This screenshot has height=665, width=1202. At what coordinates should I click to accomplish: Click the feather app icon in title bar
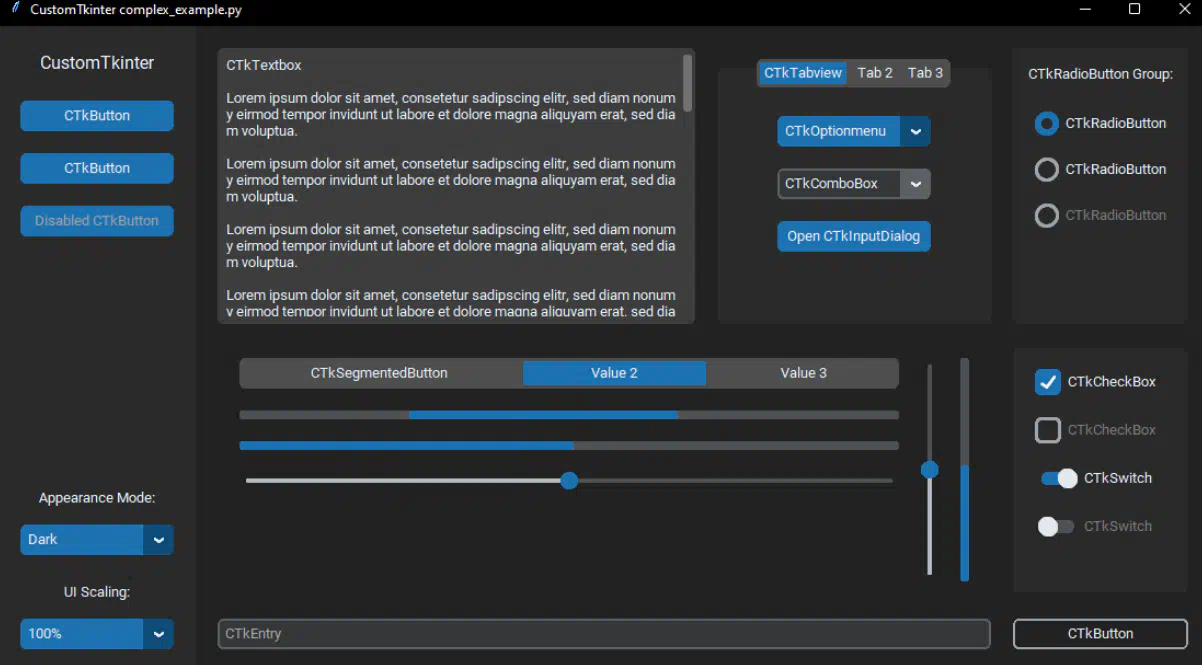(x=14, y=10)
